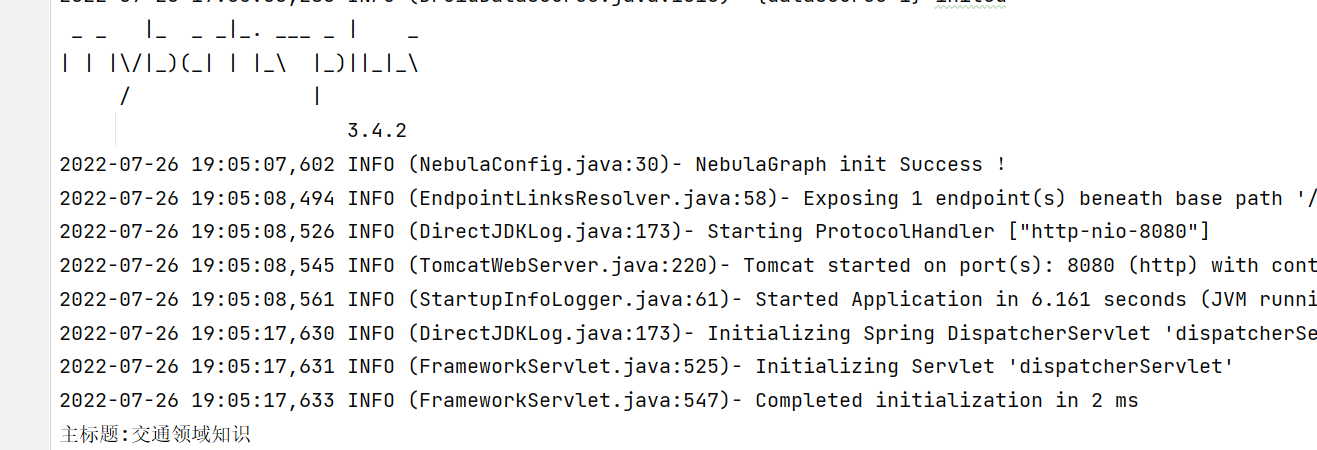
Task: Click the "NebulaGraph init Success !" message
Action: tap(850, 165)
